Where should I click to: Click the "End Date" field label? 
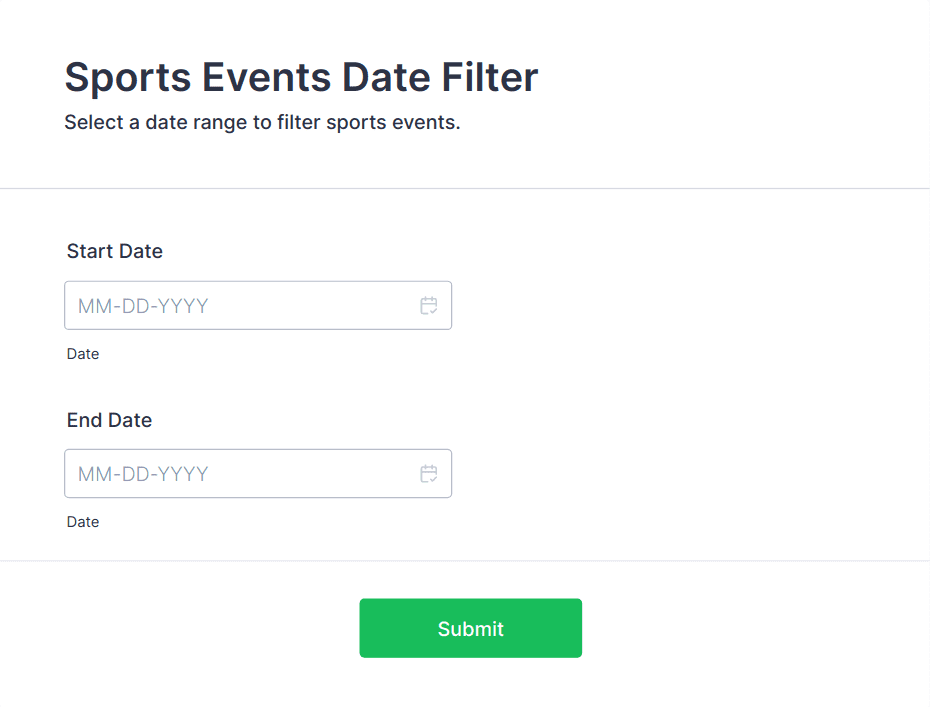tap(110, 420)
